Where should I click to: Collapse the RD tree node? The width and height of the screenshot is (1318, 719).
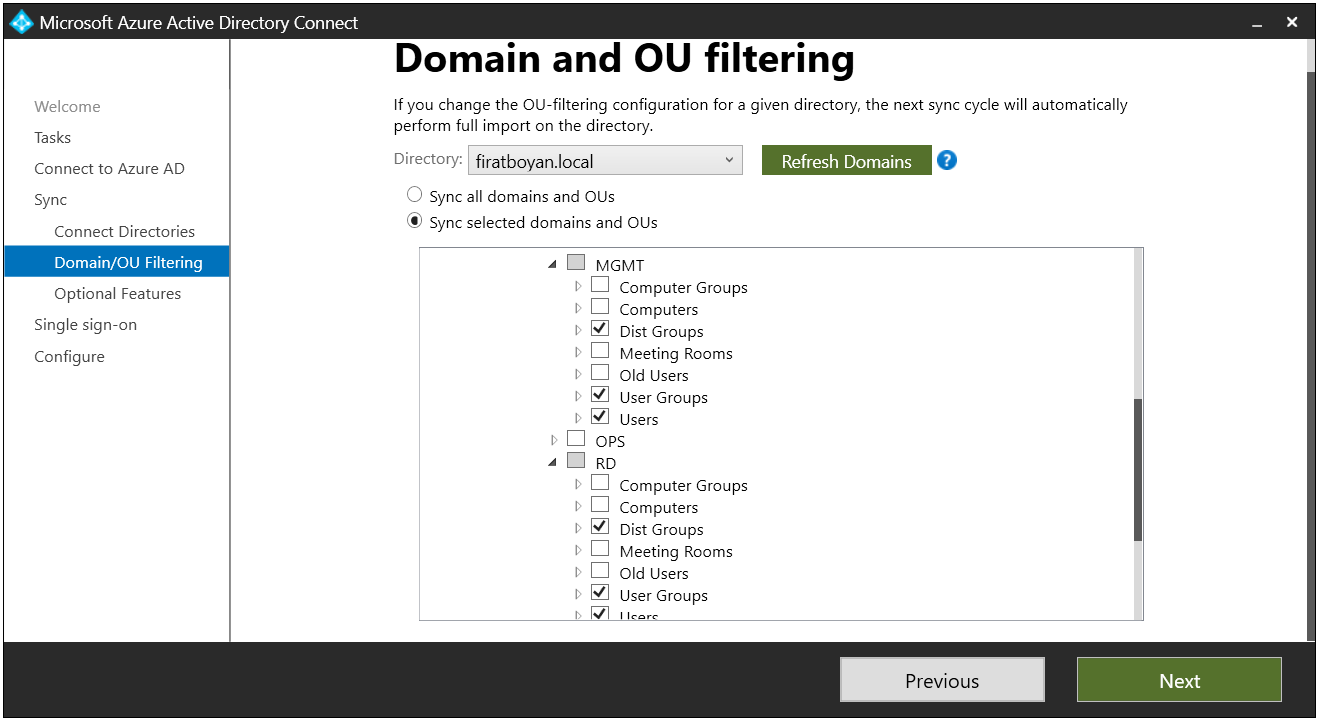point(552,463)
